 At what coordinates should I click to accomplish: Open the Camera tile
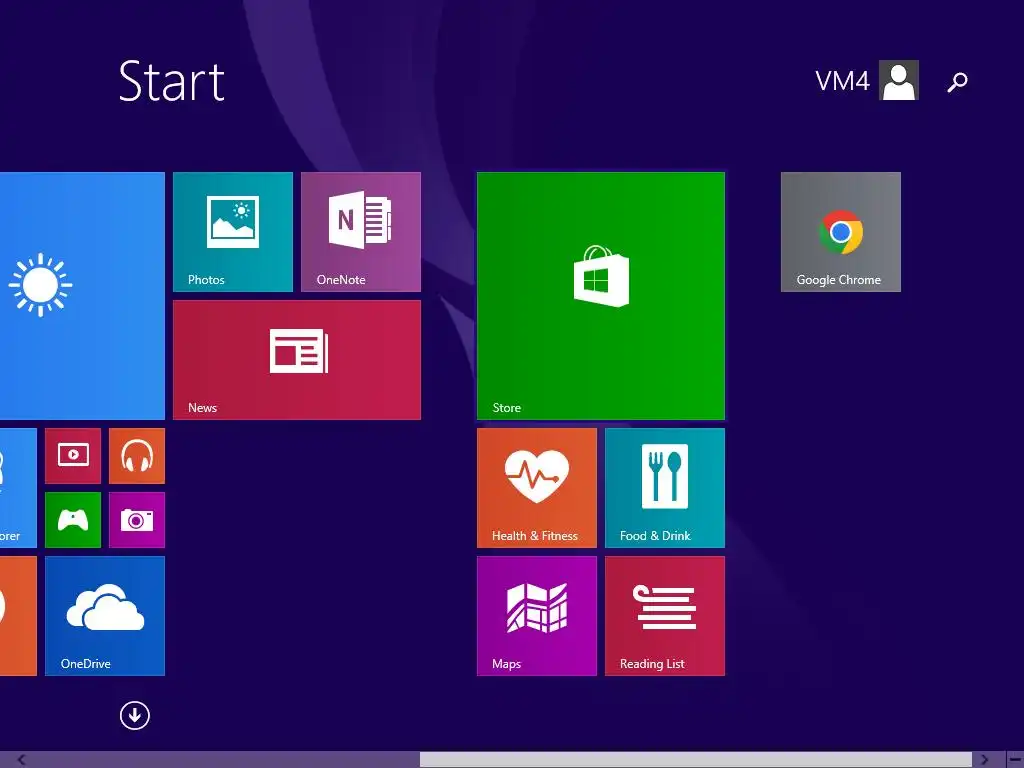[136, 520]
